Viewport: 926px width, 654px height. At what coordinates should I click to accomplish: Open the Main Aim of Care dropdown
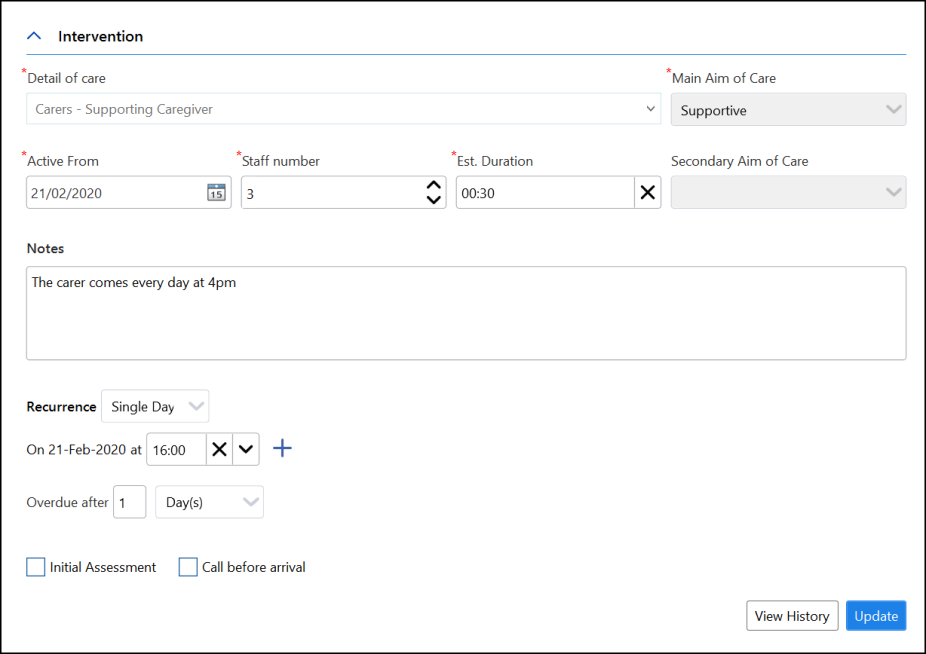pos(893,110)
